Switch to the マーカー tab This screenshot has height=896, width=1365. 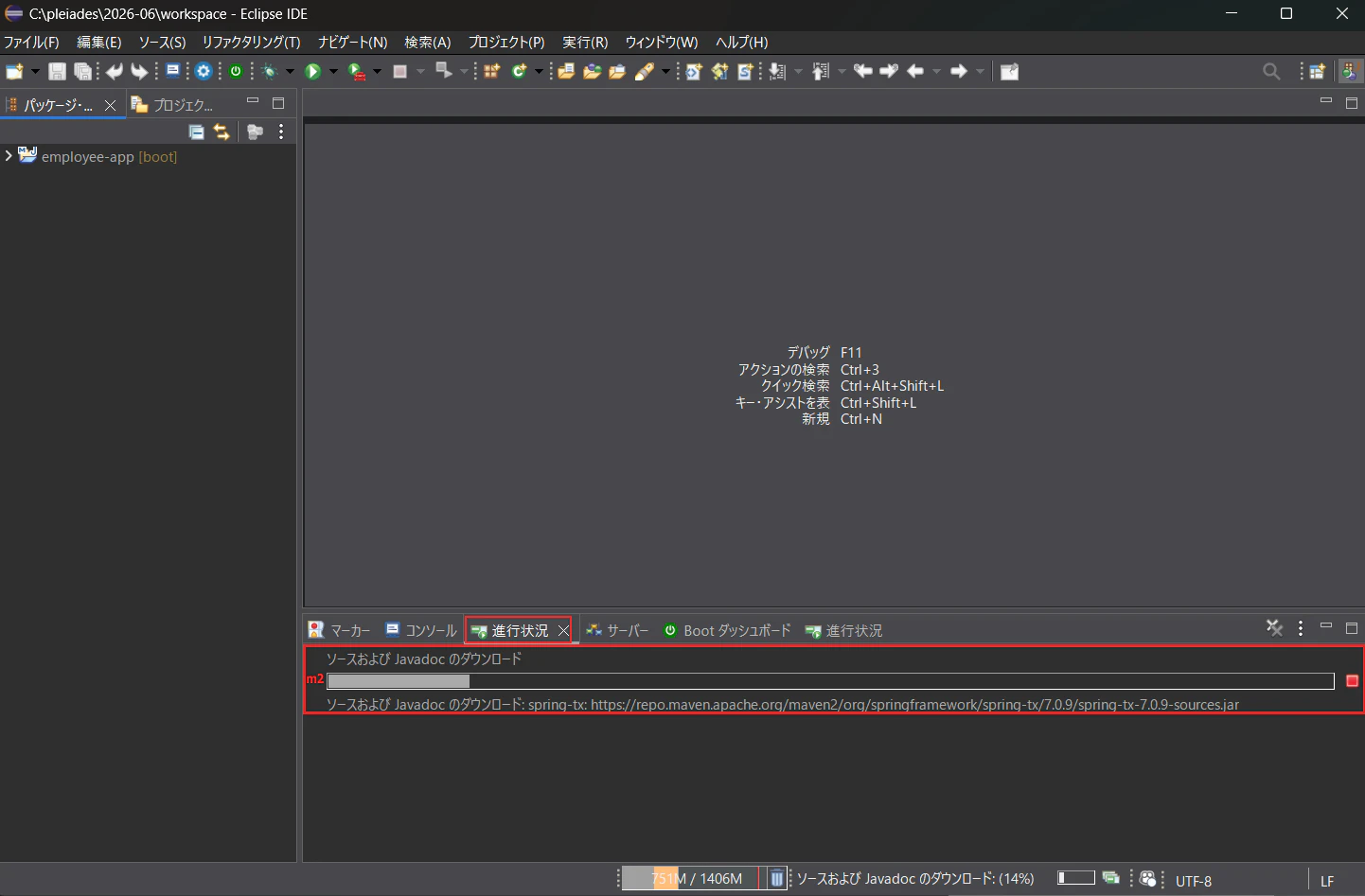(340, 630)
